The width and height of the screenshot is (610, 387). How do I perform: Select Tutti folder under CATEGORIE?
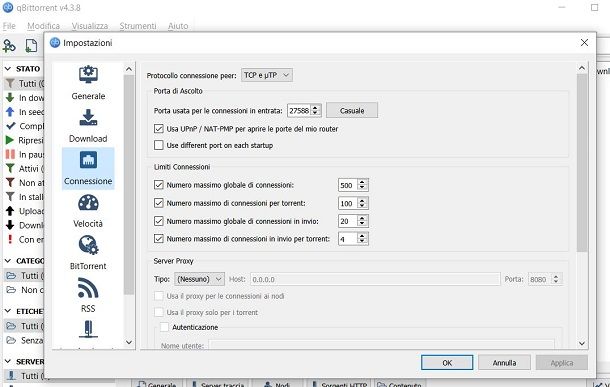click(24, 275)
